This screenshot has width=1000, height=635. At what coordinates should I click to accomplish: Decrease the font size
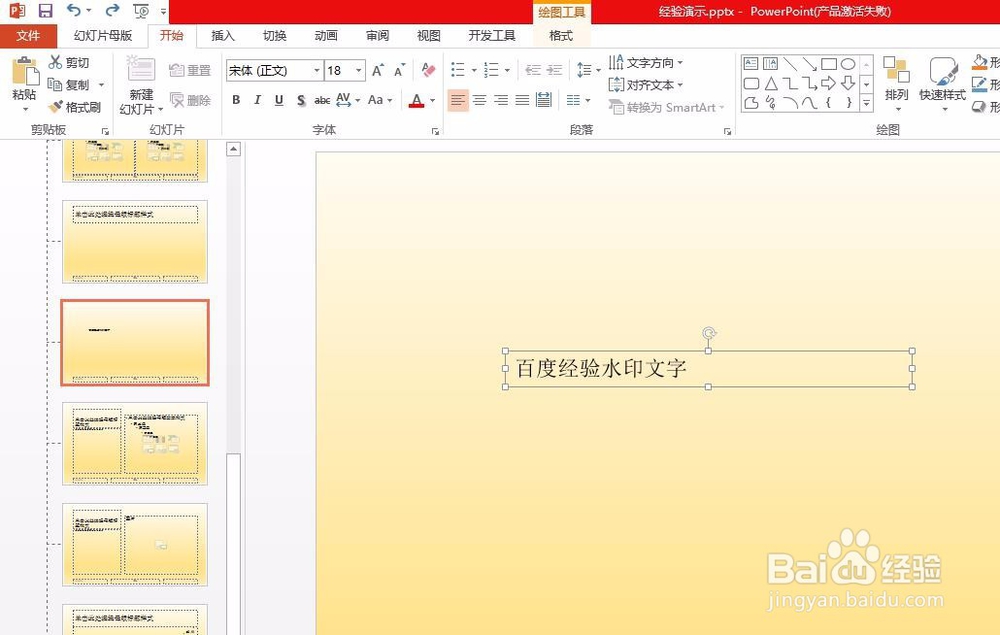point(400,70)
